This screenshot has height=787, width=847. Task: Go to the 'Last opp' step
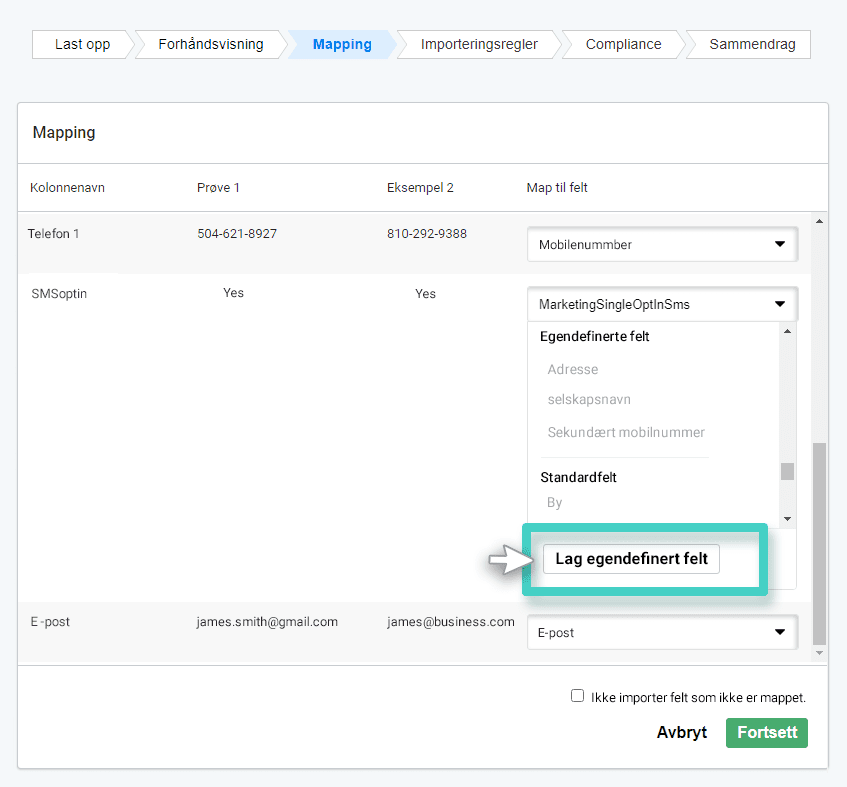coord(82,44)
